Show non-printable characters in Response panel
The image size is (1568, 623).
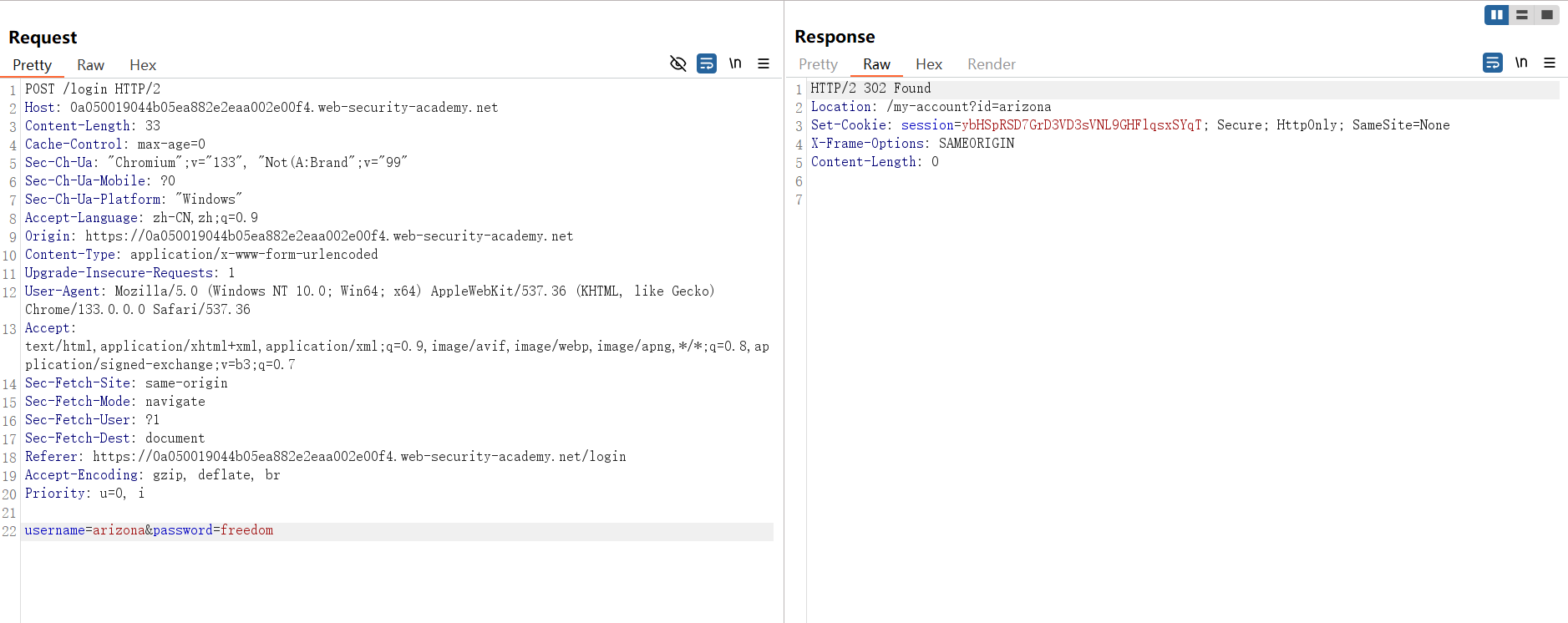click(x=1521, y=63)
